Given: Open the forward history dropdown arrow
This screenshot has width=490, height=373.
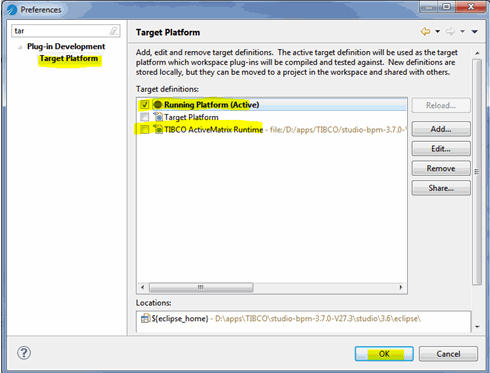Looking at the screenshot, I should pyautogui.click(x=462, y=32).
